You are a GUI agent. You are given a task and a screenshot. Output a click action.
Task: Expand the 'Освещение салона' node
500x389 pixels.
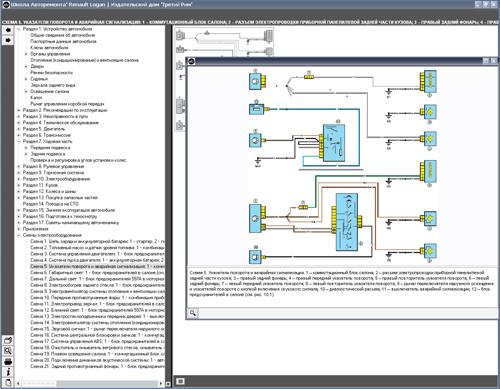(27, 91)
